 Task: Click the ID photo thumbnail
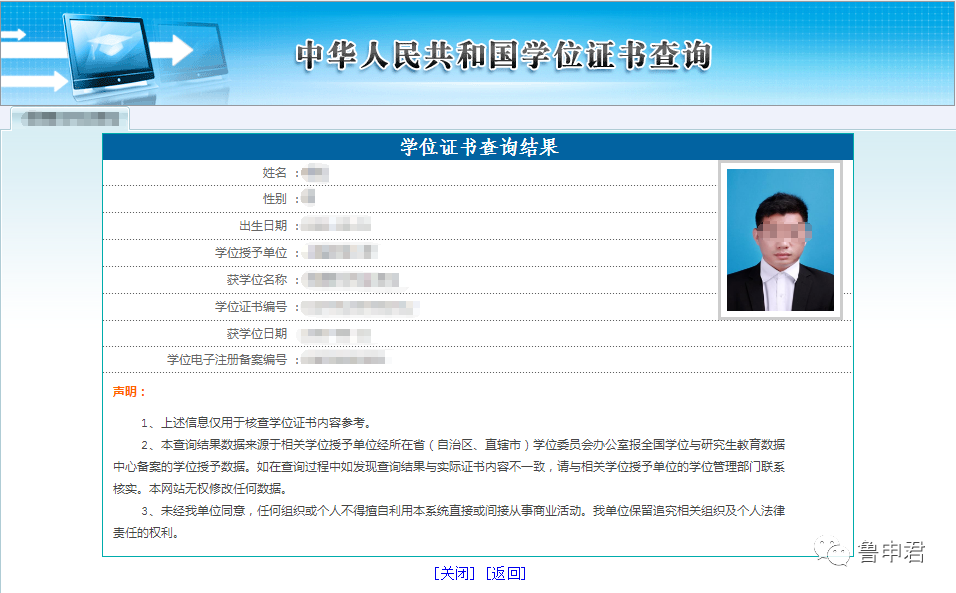[x=780, y=240]
